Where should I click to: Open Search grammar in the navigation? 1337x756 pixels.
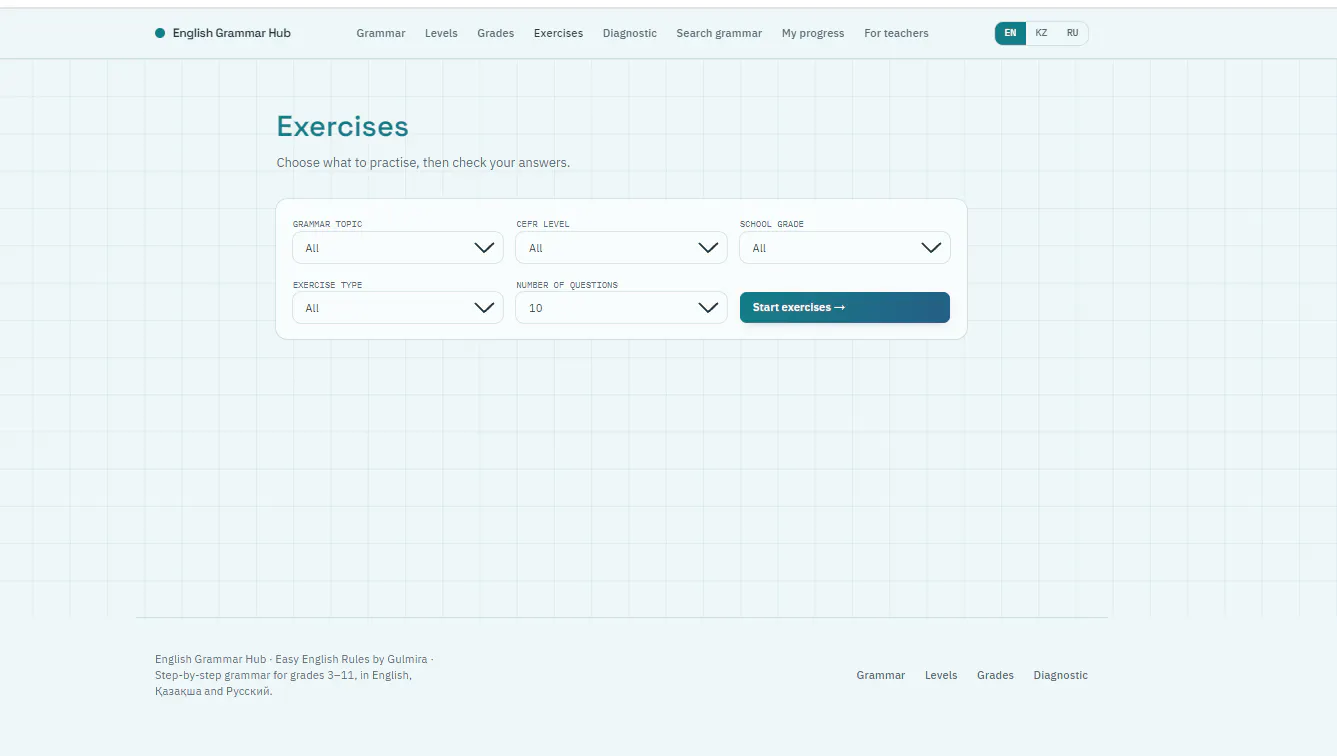[719, 33]
